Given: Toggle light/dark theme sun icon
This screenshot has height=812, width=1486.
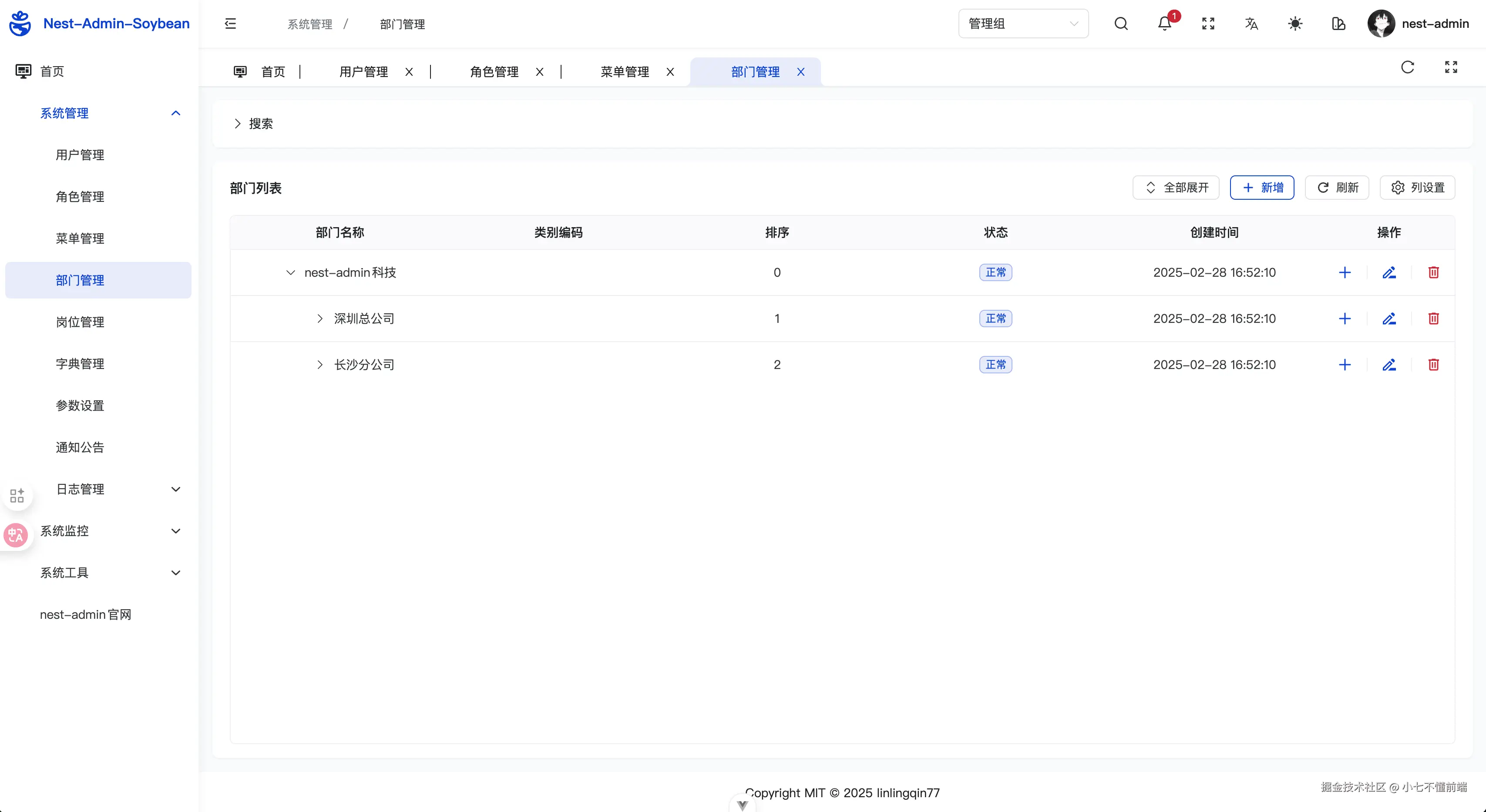Looking at the screenshot, I should [x=1295, y=23].
